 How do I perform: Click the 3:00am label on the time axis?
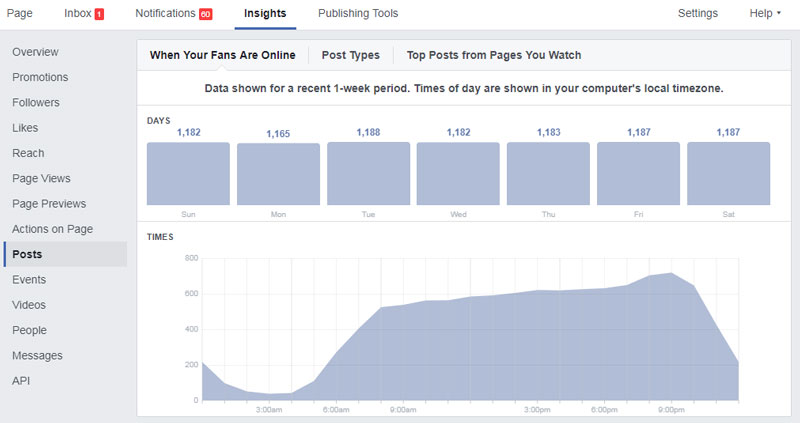point(269,410)
